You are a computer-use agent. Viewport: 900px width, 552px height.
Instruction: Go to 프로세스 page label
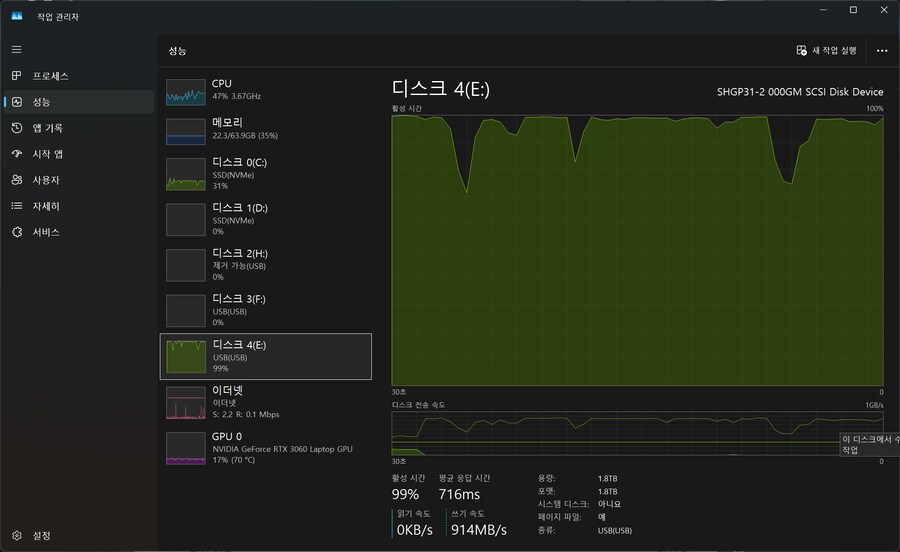tap(51, 76)
